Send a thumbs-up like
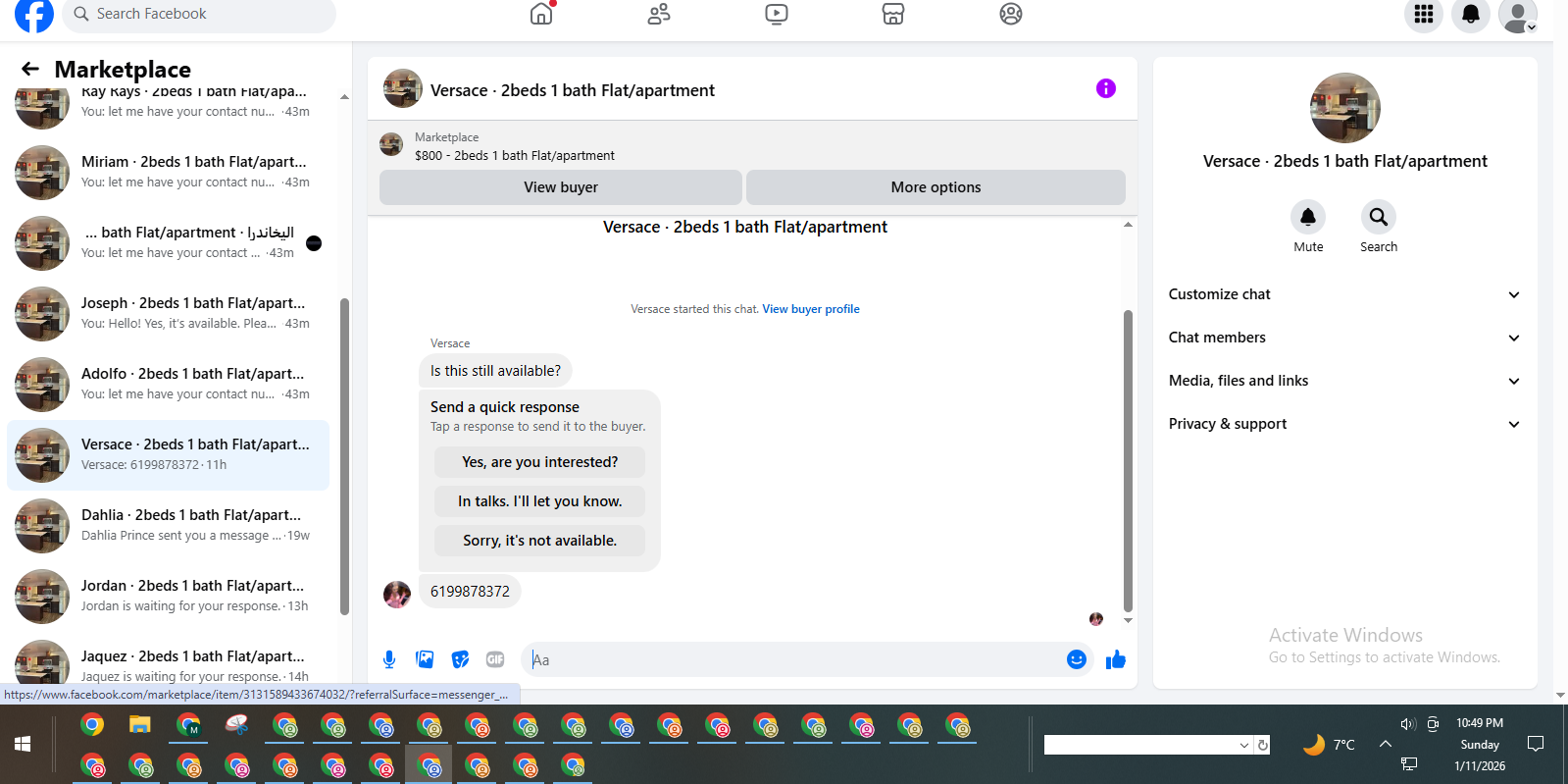Viewport: 1568px width, 784px height. coord(1116,659)
